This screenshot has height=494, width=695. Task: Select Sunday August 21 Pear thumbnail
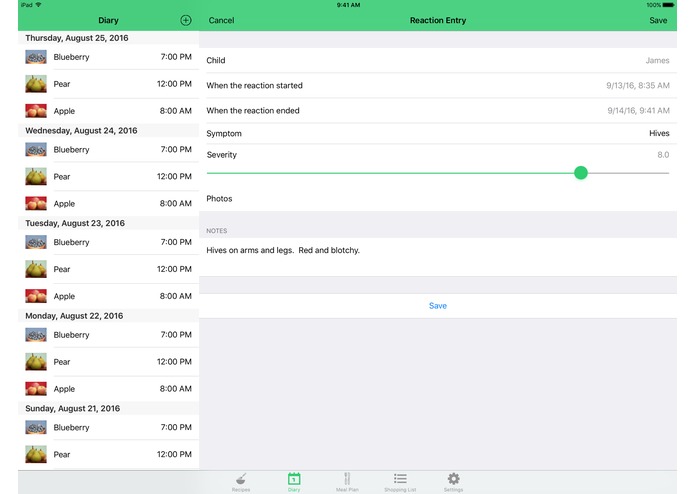coord(36,454)
